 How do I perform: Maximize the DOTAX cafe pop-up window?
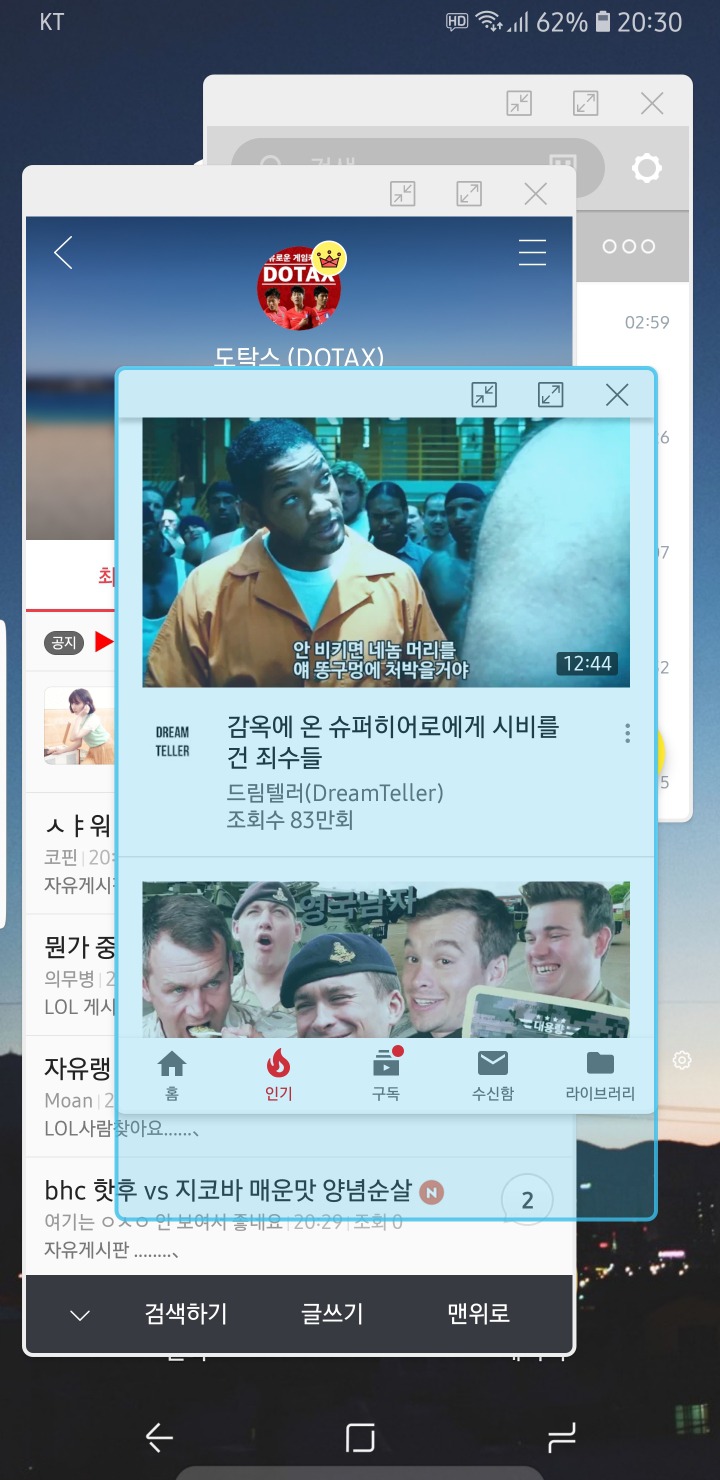coord(468,194)
